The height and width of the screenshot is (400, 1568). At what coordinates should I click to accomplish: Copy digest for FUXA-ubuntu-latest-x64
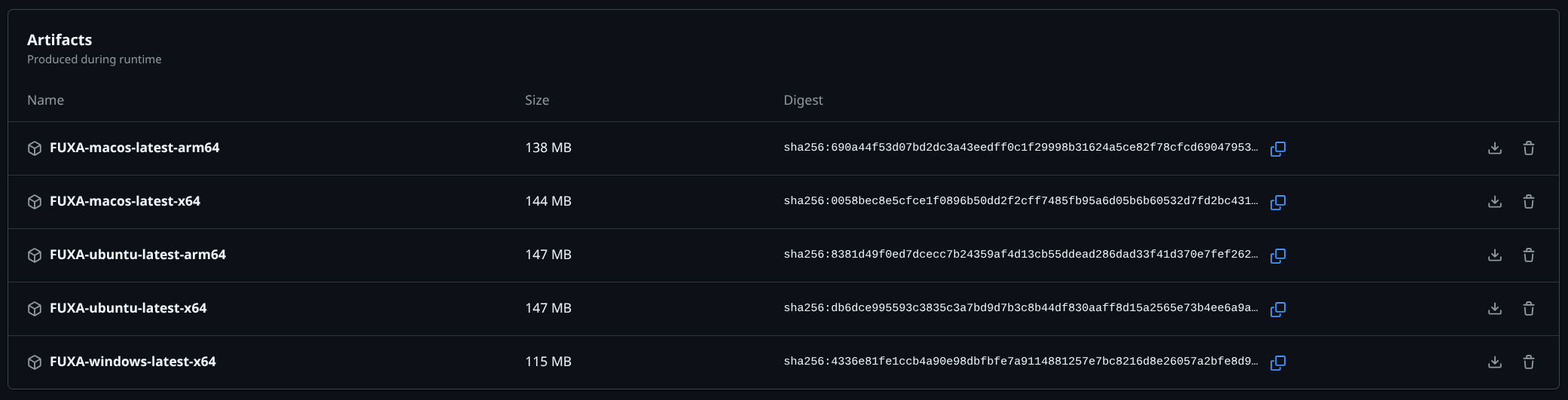1278,309
